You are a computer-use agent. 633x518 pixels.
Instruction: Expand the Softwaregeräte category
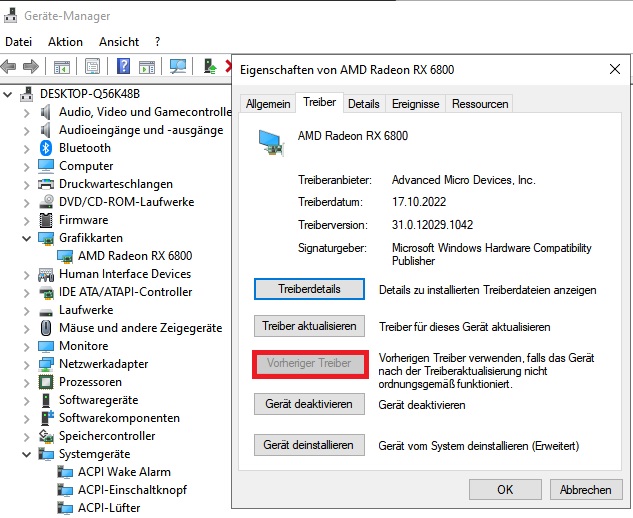(x=27, y=401)
